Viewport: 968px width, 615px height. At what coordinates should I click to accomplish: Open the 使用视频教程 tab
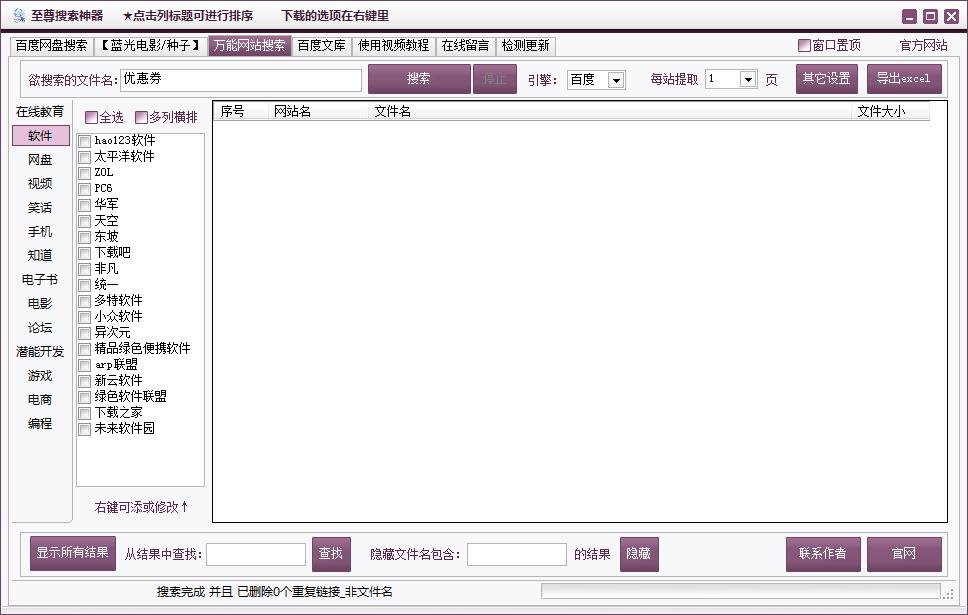[393, 45]
